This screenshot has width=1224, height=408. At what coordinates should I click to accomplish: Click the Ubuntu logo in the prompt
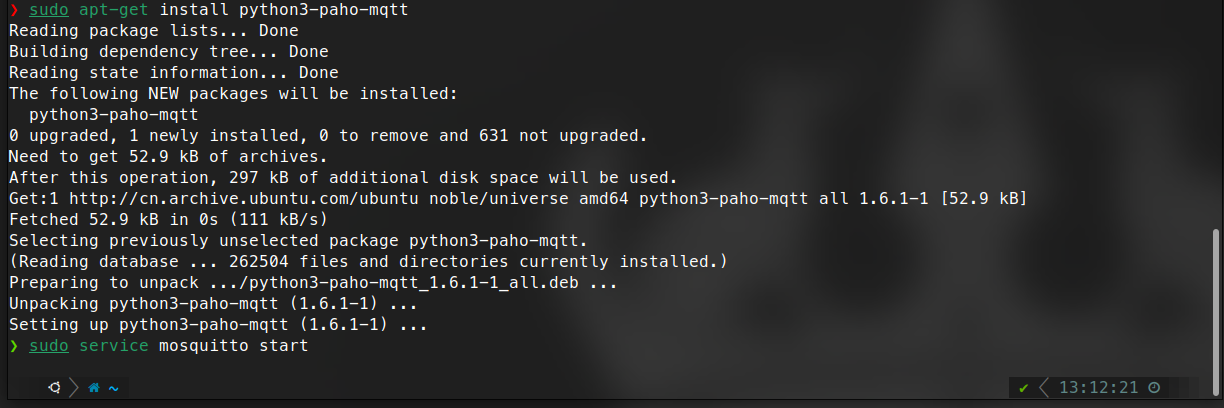[x=54, y=387]
